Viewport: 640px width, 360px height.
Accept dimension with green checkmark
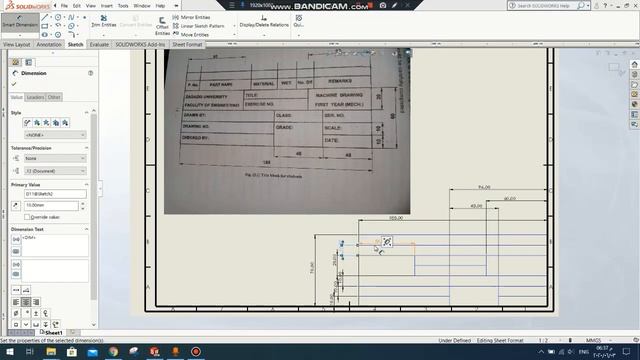[x=14, y=84]
